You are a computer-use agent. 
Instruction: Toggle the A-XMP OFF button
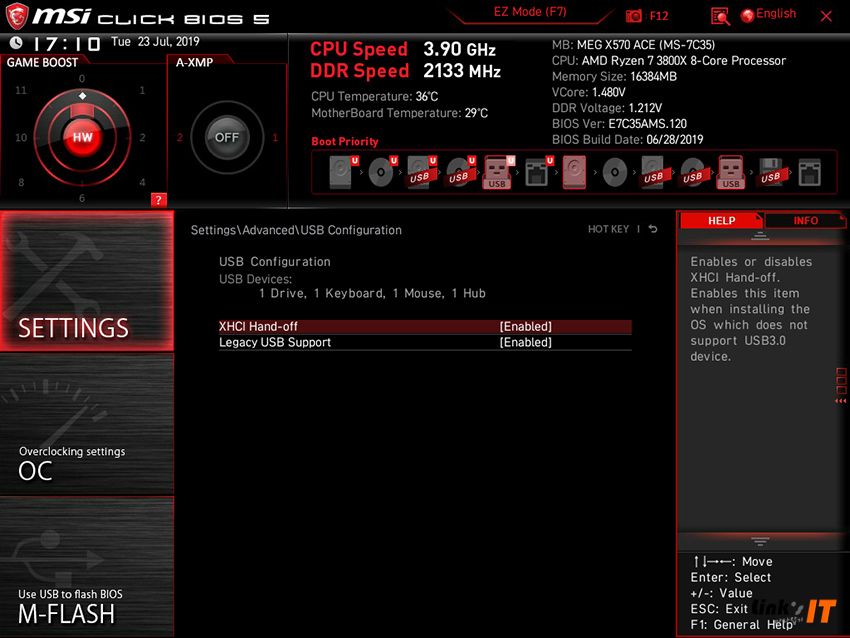coord(227,137)
